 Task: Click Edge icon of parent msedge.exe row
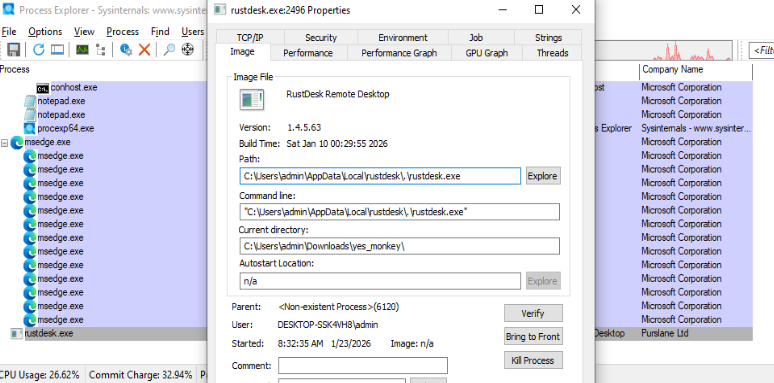pos(17,142)
